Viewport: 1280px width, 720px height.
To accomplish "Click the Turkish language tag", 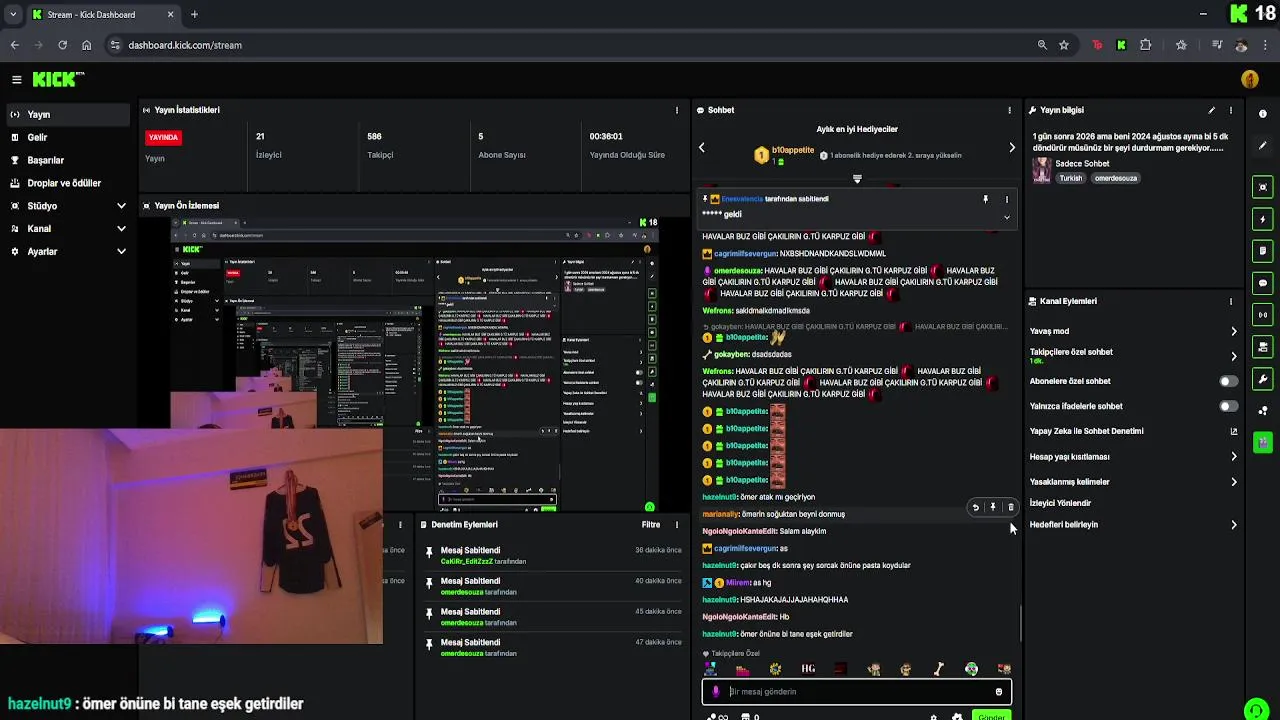I will coord(1071,178).
